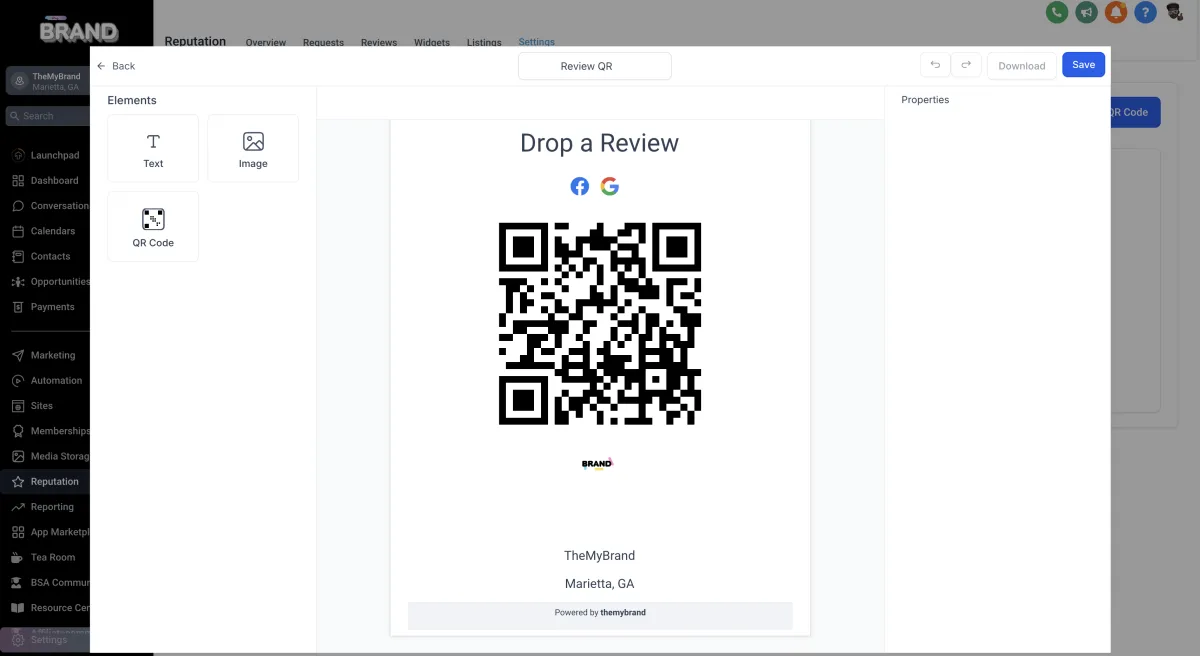
Task: Open App Marketplace in sidebar
Action: point(48,532)
